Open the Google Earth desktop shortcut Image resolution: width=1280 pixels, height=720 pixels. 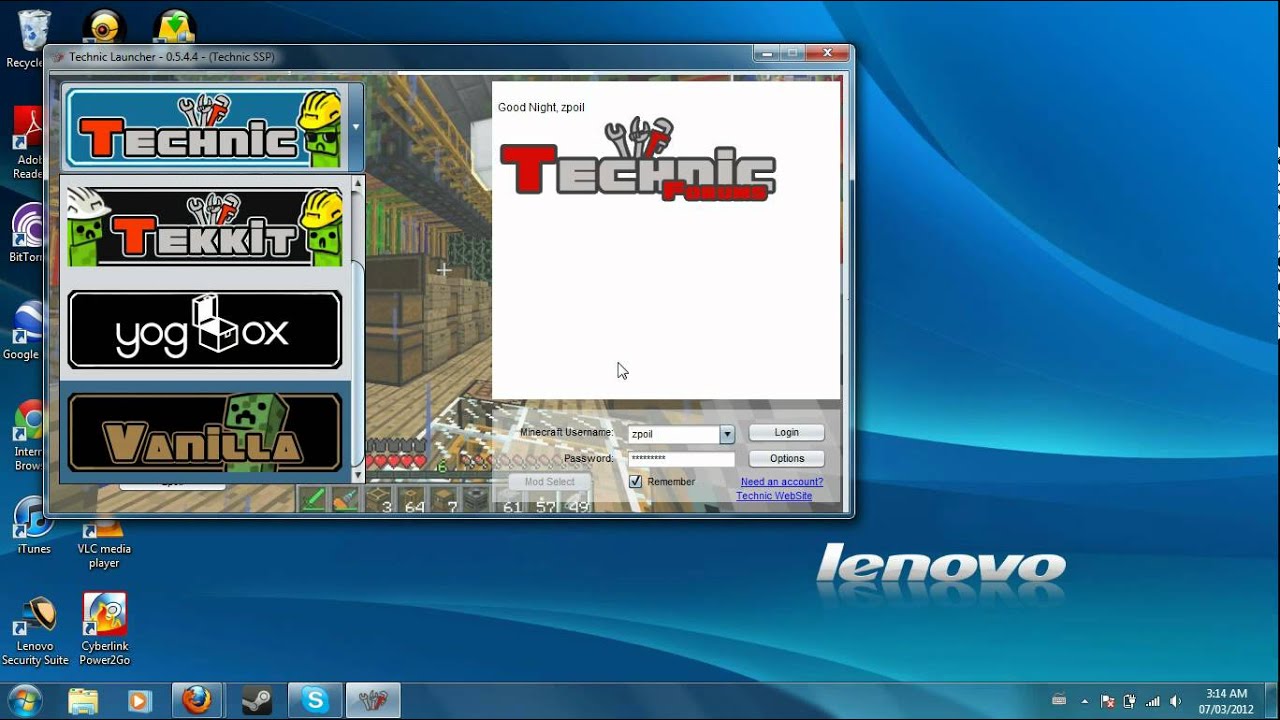click(x=28, y=330)
